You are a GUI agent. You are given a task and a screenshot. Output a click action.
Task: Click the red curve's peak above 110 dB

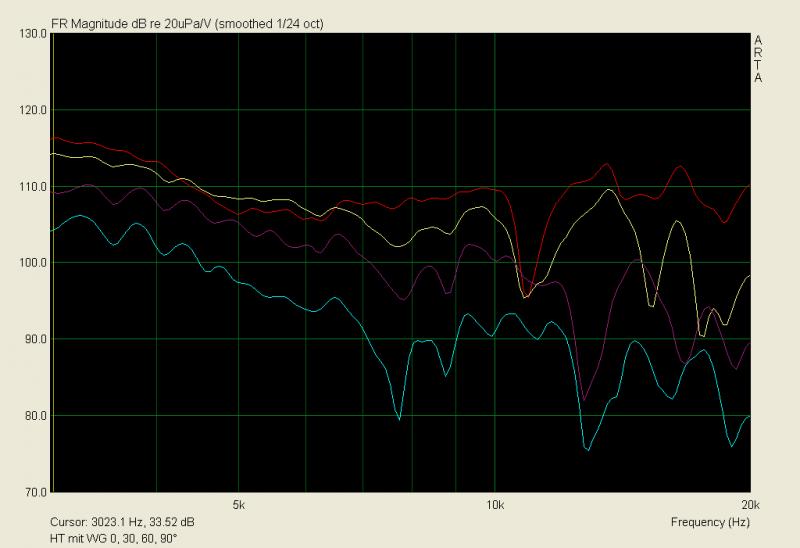[x=607, y=164]
